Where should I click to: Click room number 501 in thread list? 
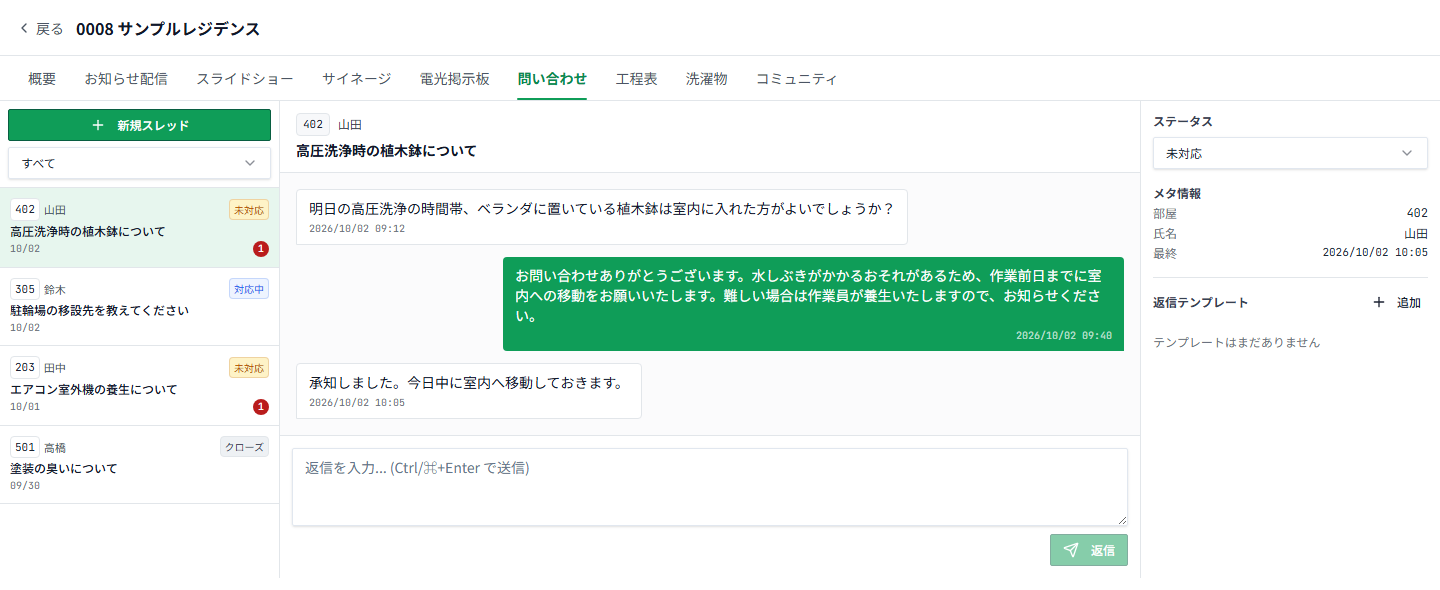25,447
